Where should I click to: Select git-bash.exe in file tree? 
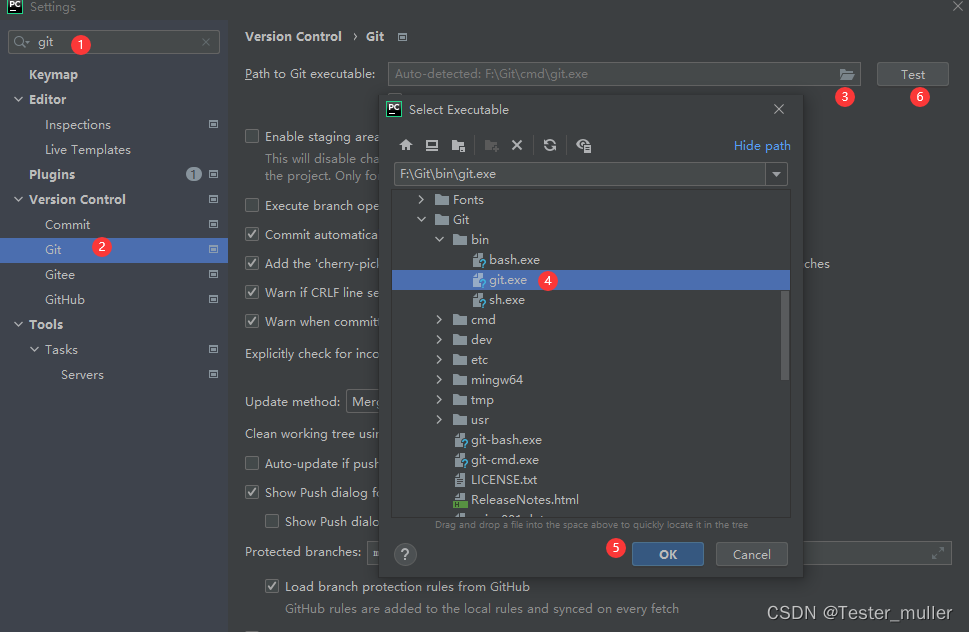(506, 440)
